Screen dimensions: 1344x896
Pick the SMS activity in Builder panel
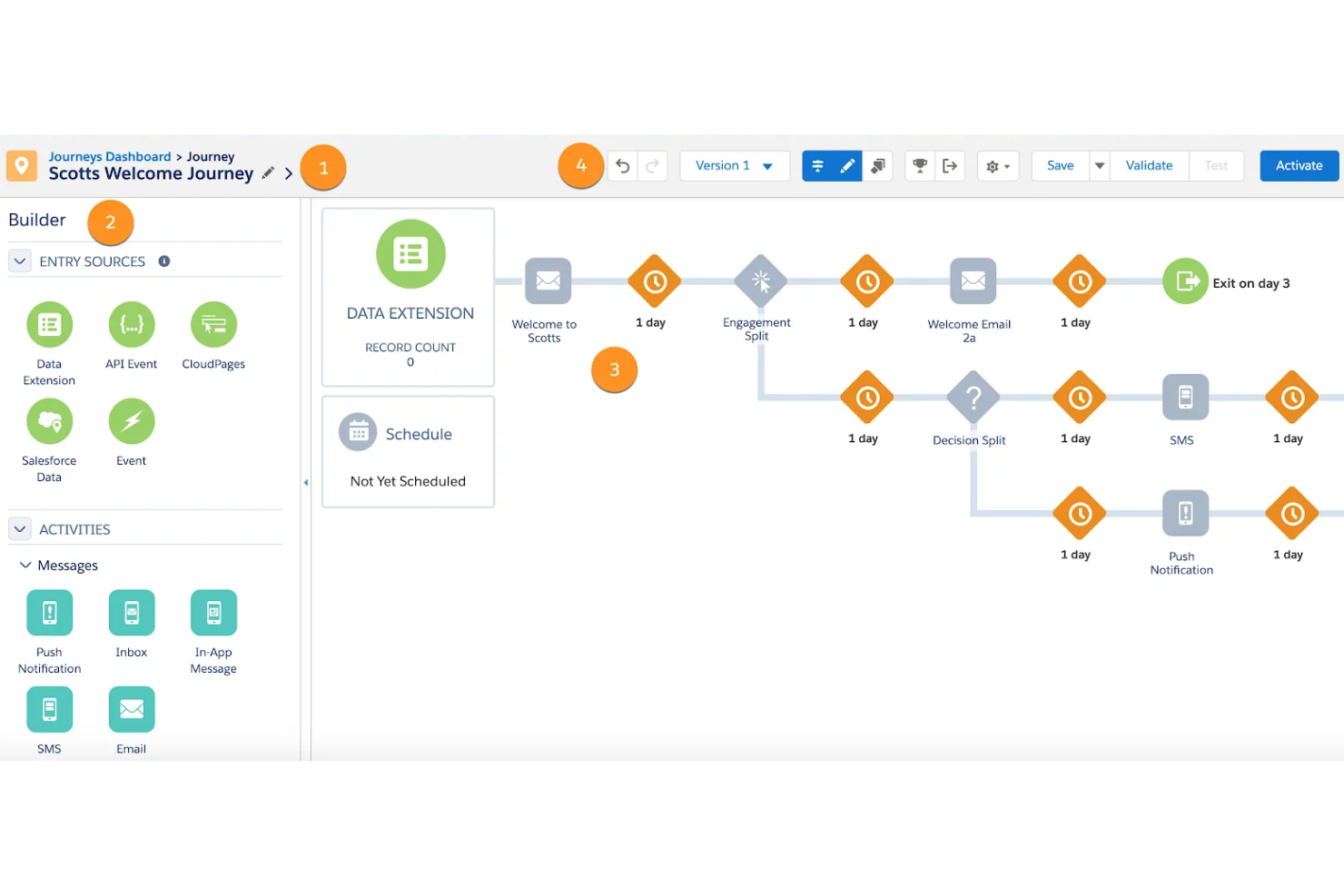pyautogui.click(x=49, y=709)
